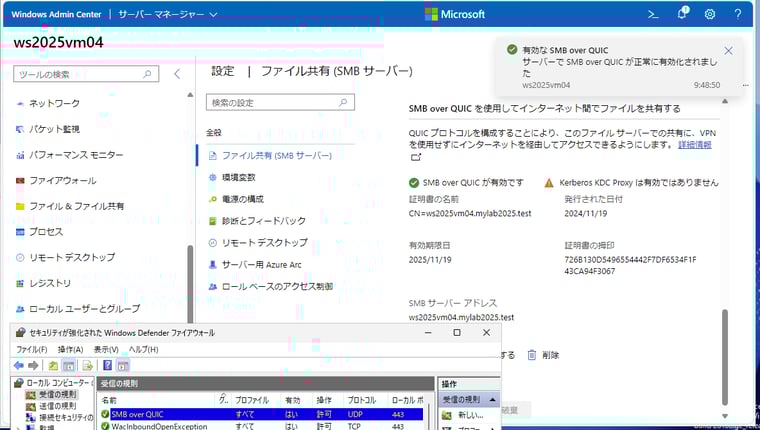Screen dimensions: 760x430
Task: Click scroll-up arrow of tools sidebar
Action: pyautogui.click(x=190, y=95)
